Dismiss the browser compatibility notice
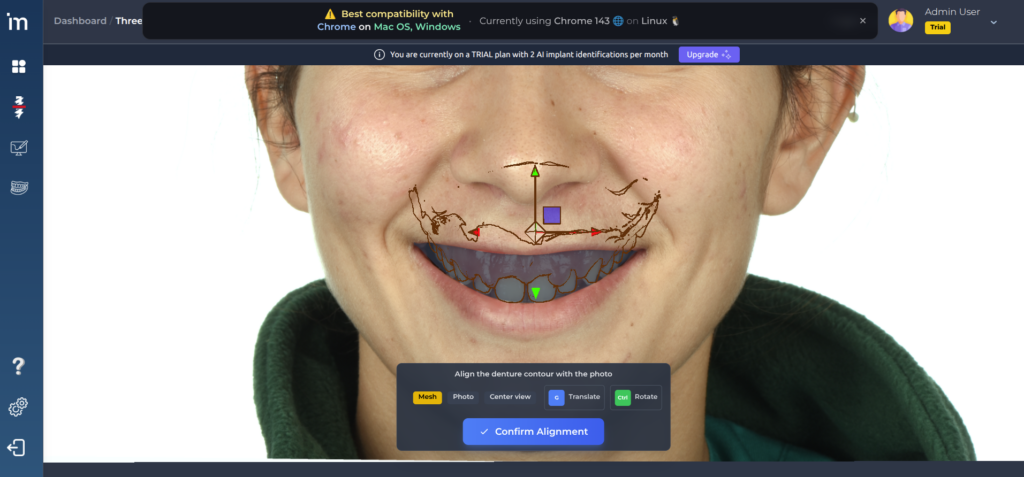The image size is (1024, 477). pos(862,20)
